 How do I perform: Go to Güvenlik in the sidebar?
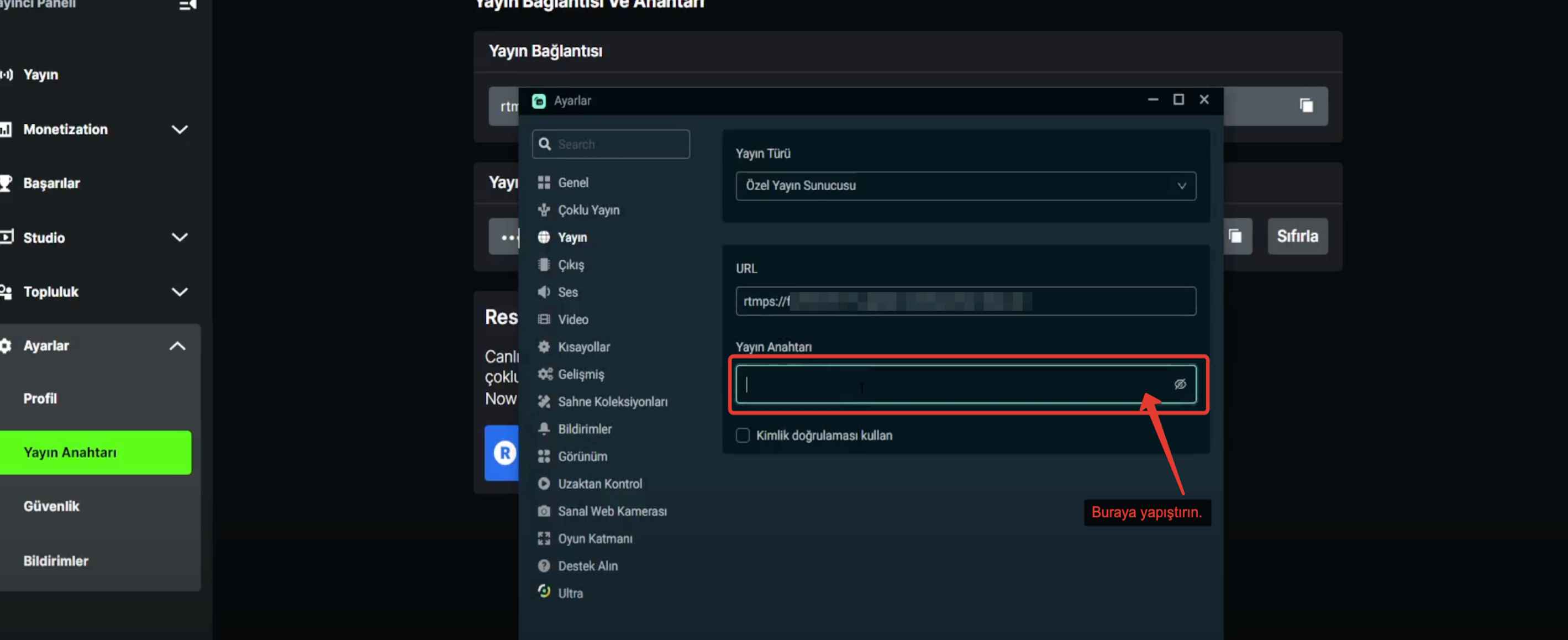pyautogui.click(x=51, y=506)
